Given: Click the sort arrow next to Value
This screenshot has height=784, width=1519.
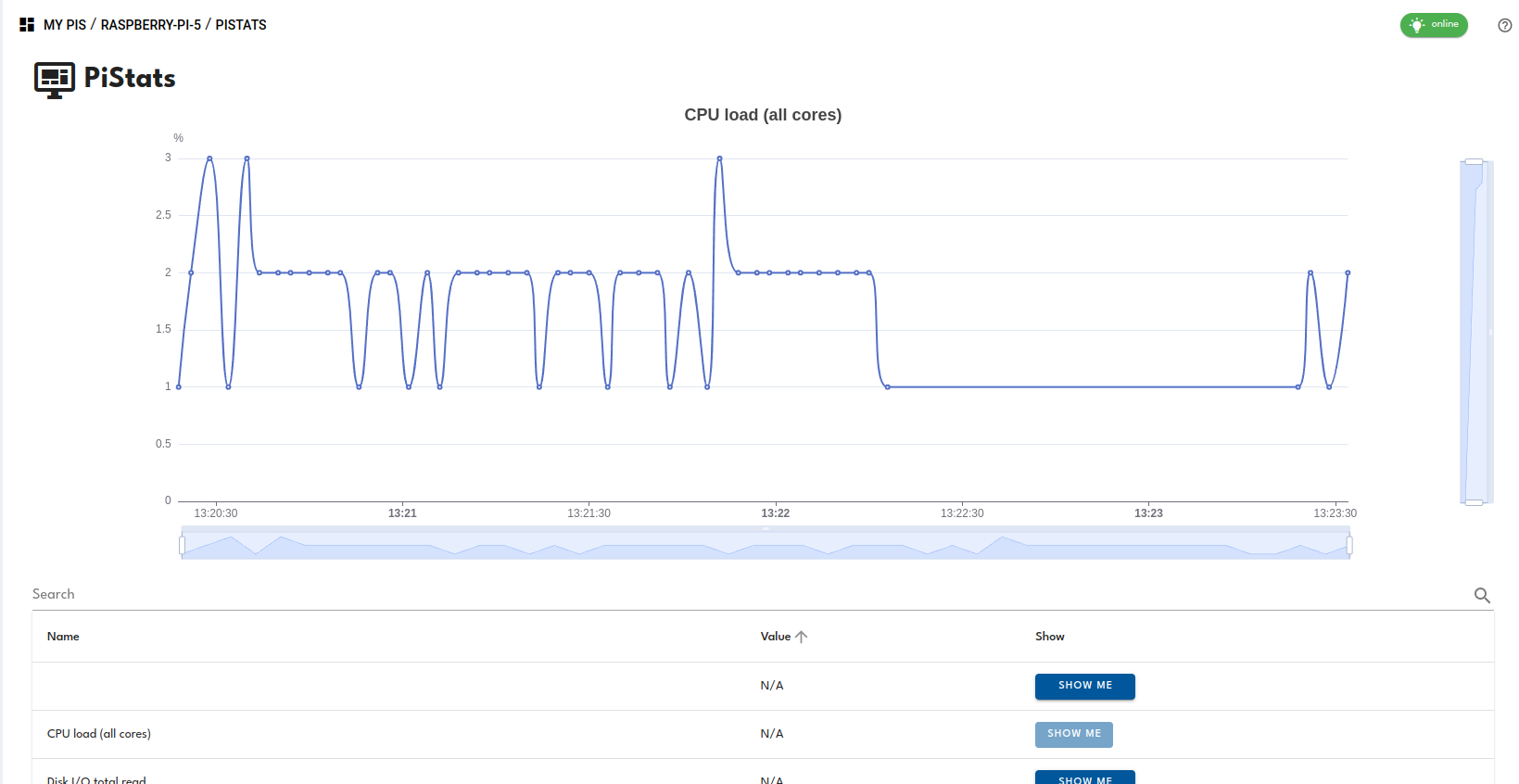Looking at the screenshot, I should [x=802, y=637].
